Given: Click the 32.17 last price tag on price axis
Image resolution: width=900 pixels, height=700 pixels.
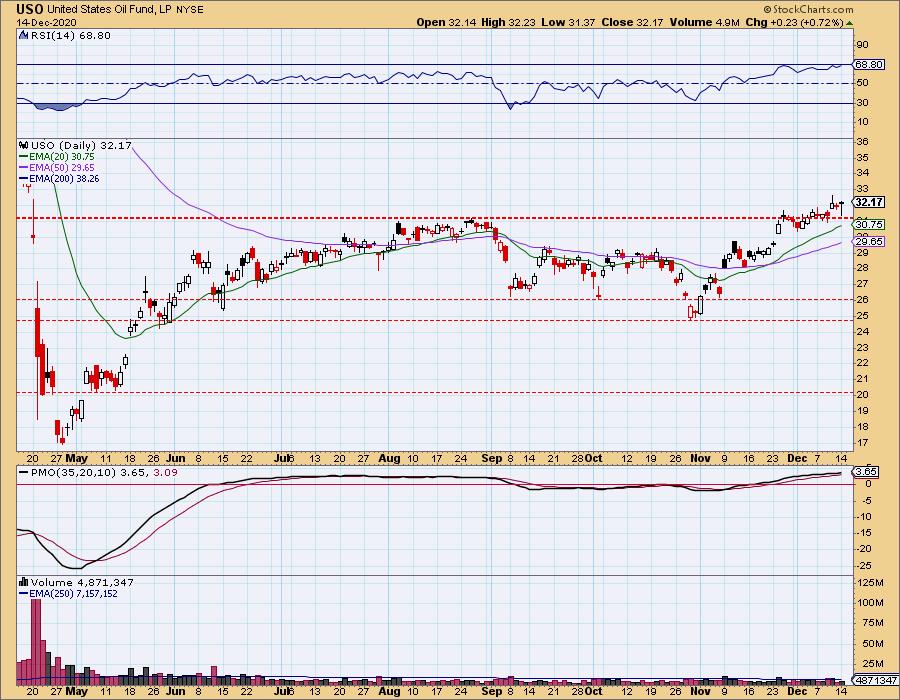Looking at the screenshot, I should pyautogui.click(x=869, y=202).
